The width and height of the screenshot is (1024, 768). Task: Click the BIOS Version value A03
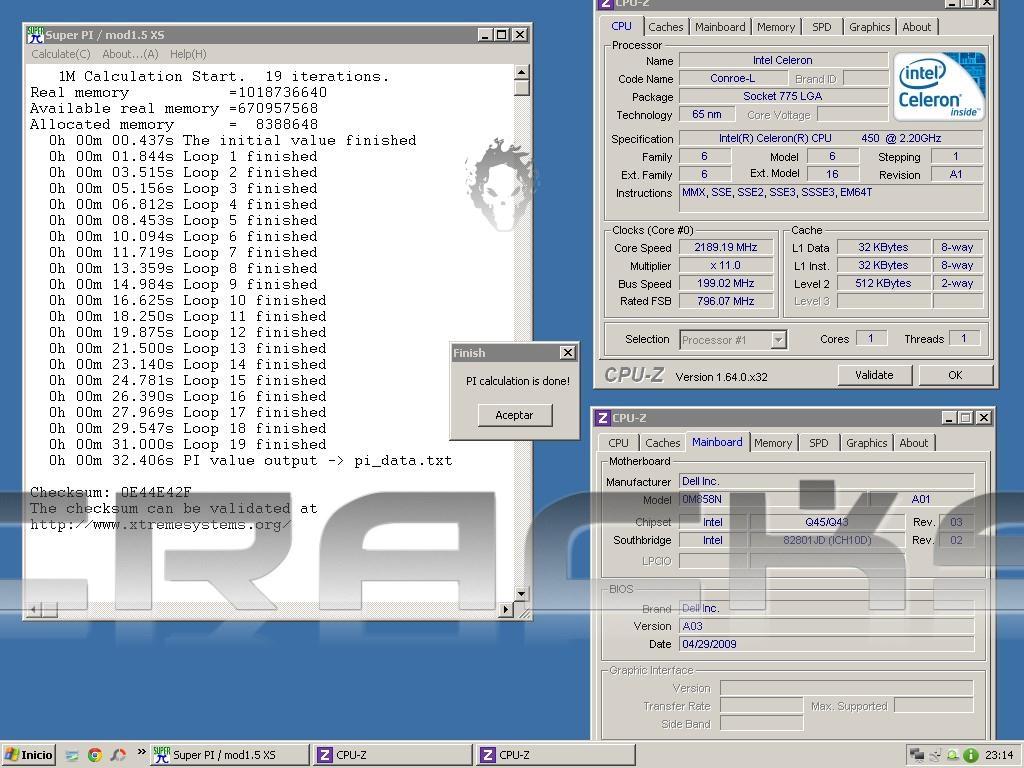(826, 626)
